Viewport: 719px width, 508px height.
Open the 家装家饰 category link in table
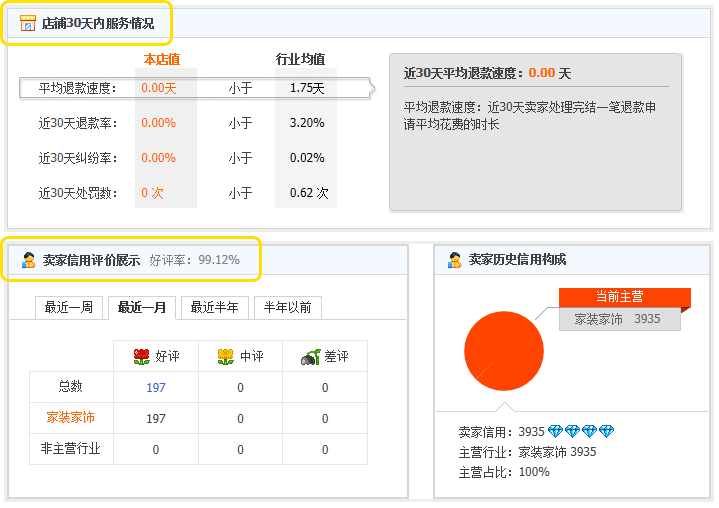coord(70,418)
